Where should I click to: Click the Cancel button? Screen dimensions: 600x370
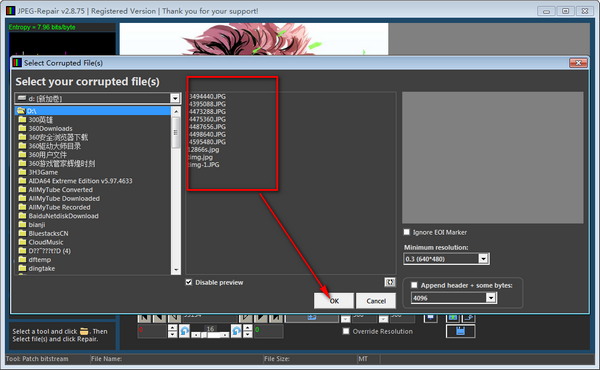[x=376, y=301]
